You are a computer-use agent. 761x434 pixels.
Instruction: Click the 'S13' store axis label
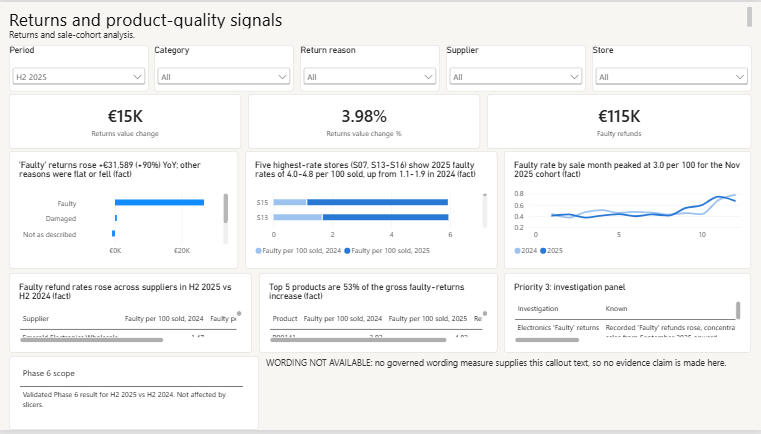click(262, 217)
